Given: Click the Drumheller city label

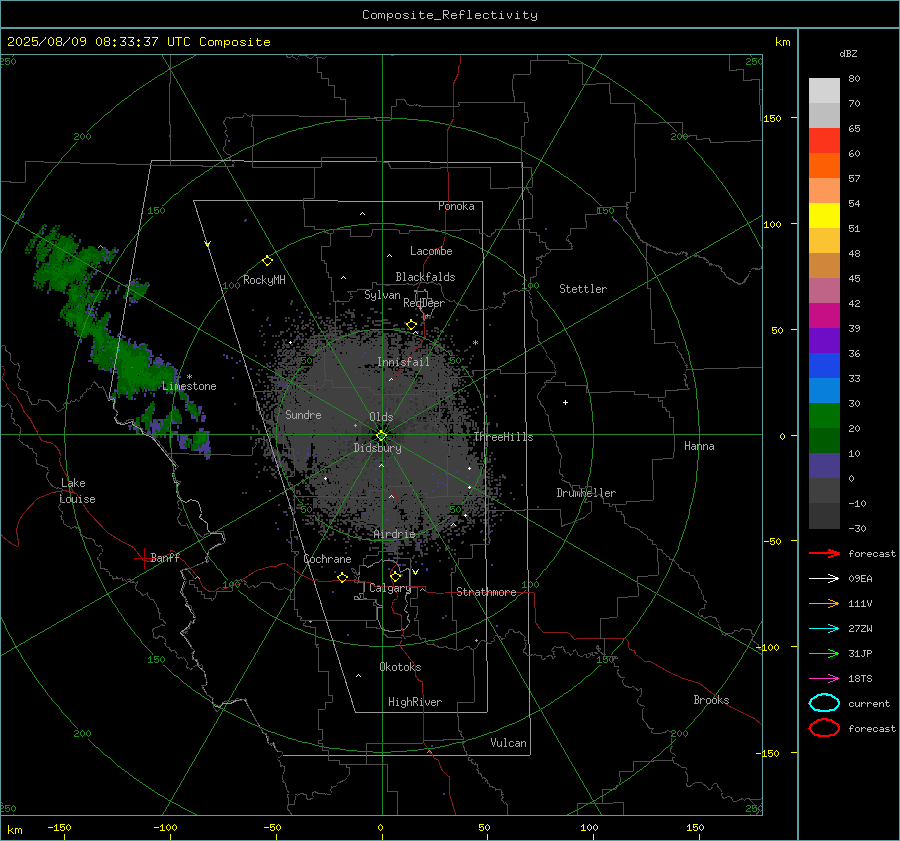Looking at the screenshot, I should tap(586, 493).
